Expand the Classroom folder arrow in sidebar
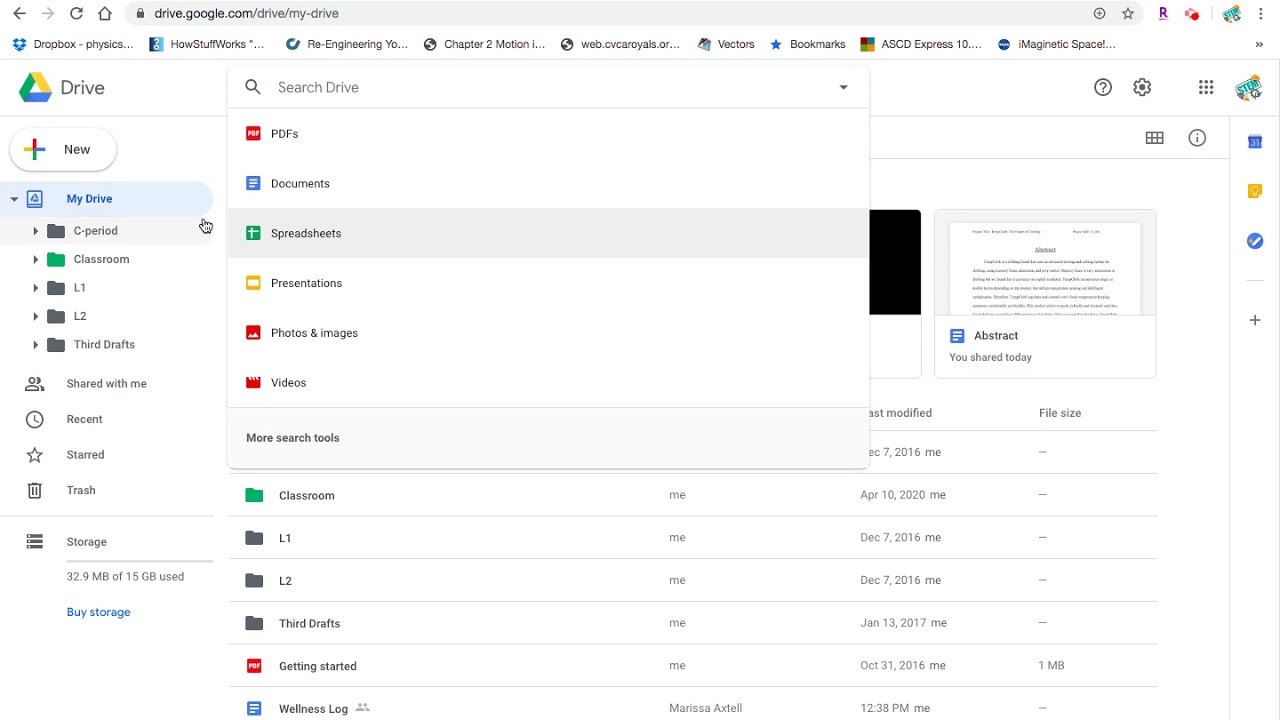 35,259
